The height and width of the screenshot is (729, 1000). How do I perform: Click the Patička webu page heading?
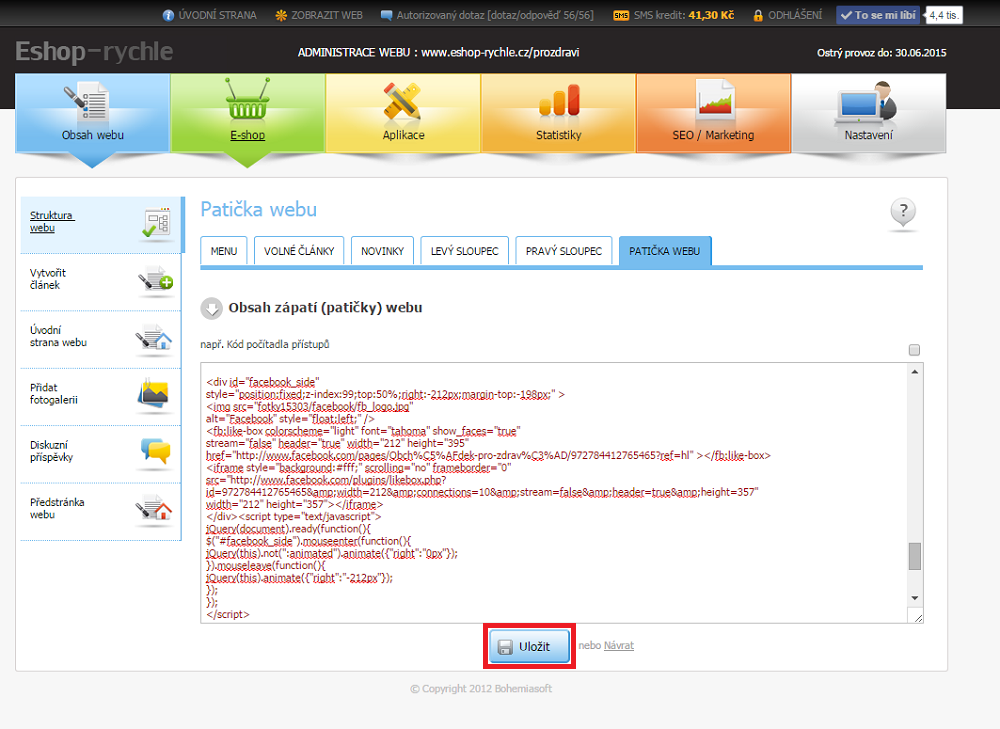(x=258, y=209)
